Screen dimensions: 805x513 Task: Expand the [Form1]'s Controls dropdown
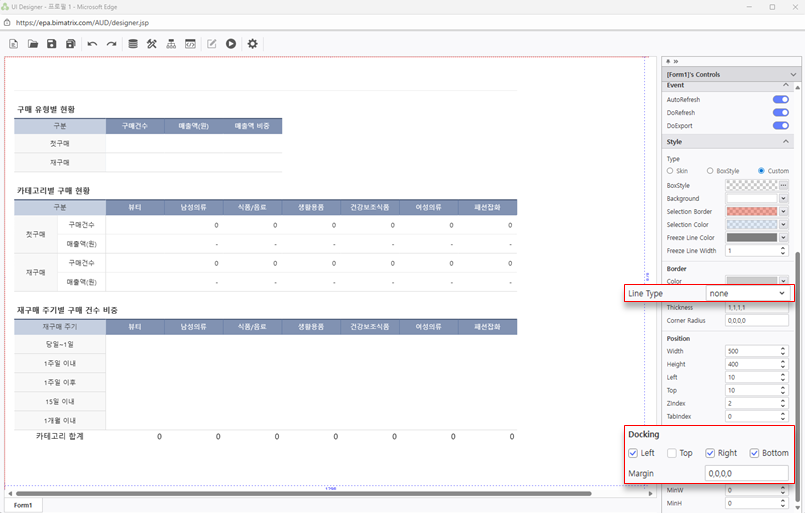click(793, 75)
